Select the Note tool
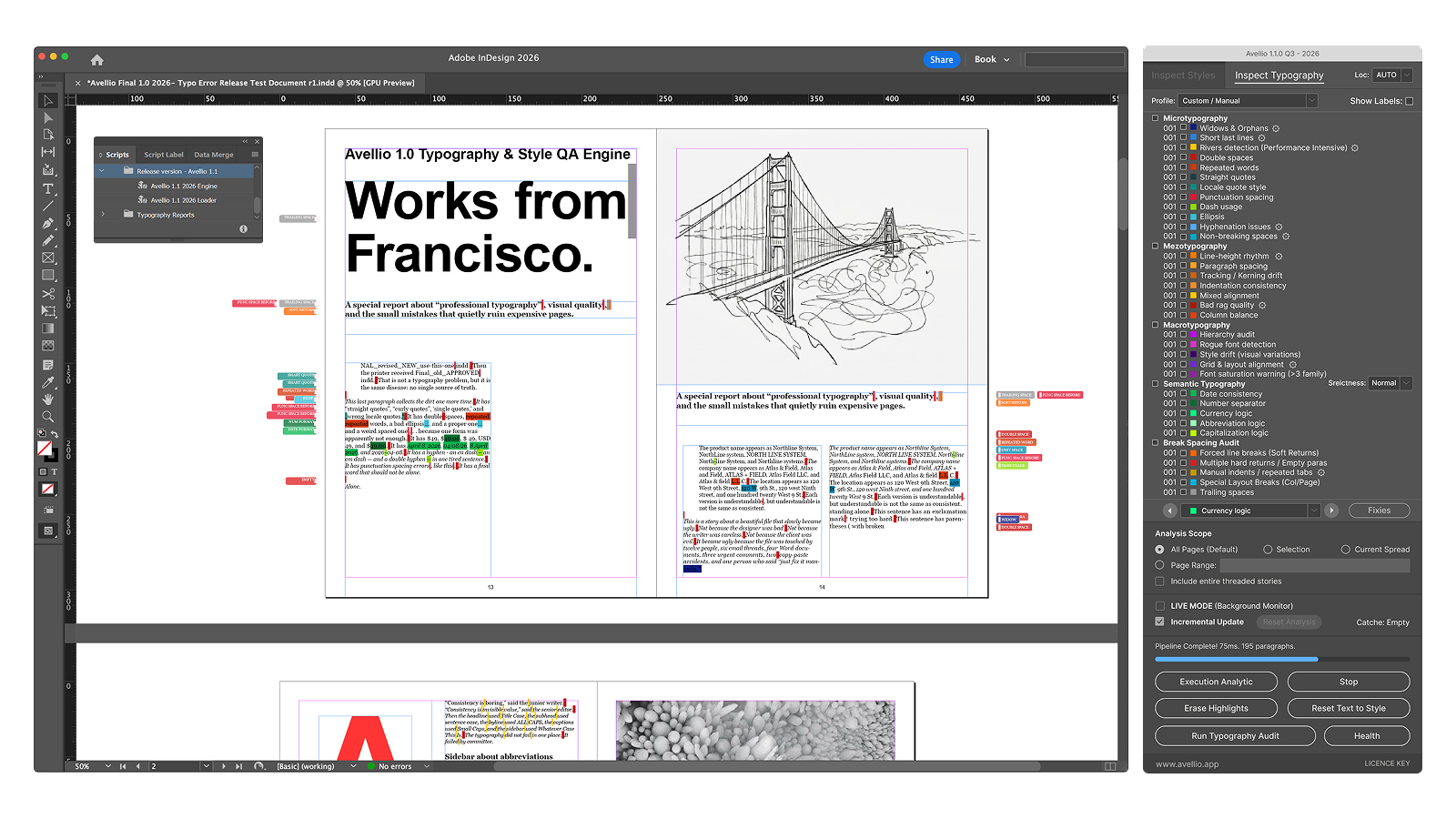 pos(48,365)
